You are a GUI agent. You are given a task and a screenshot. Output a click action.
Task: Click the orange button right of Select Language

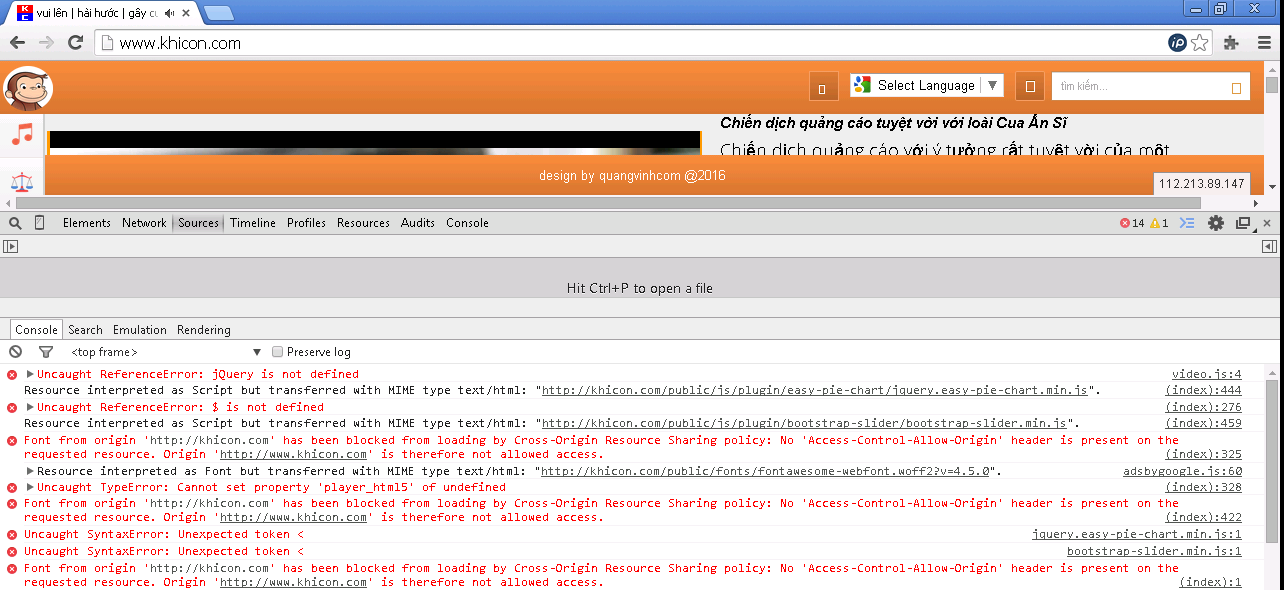pyautogui.click(x=1030, y=86)
